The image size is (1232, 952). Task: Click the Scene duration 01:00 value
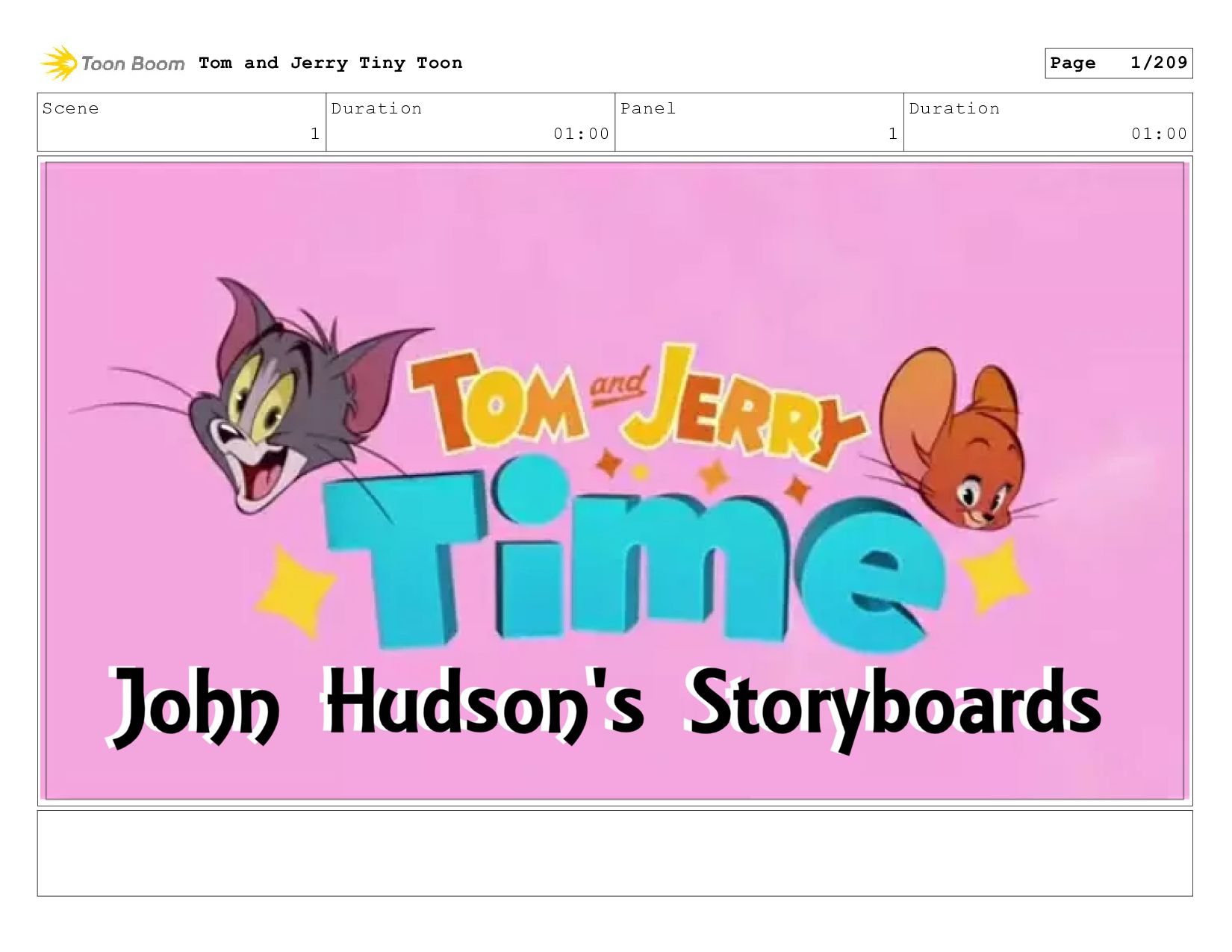(581, 134)
